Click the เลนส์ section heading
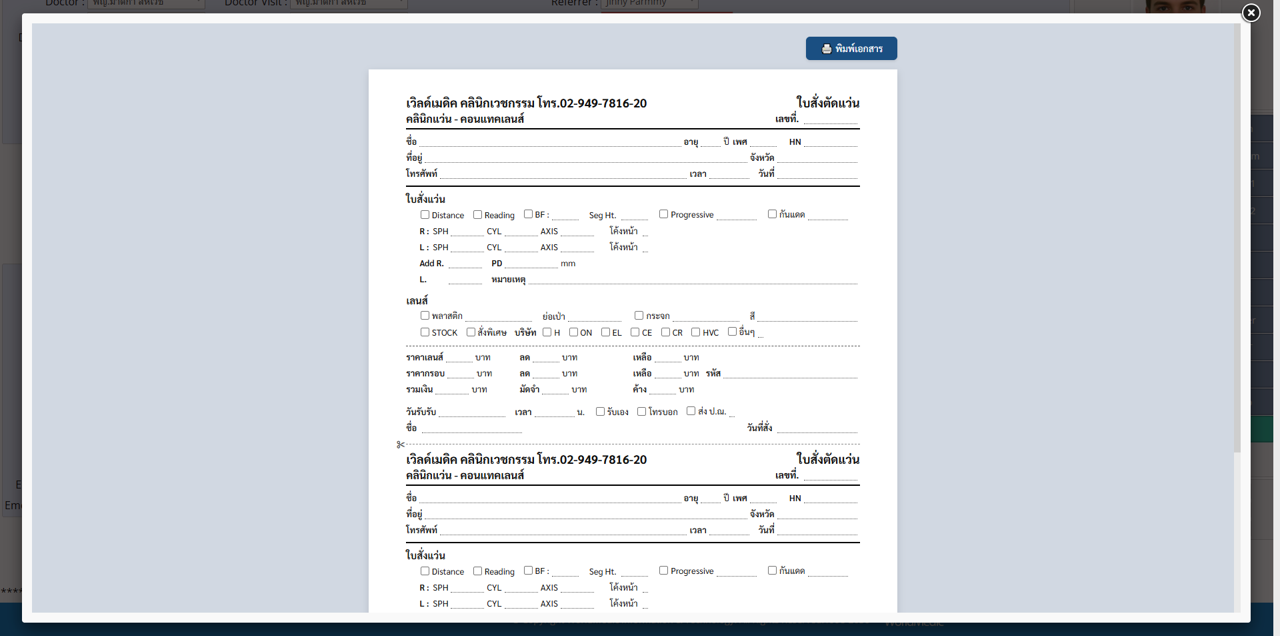 click(417, 300)
